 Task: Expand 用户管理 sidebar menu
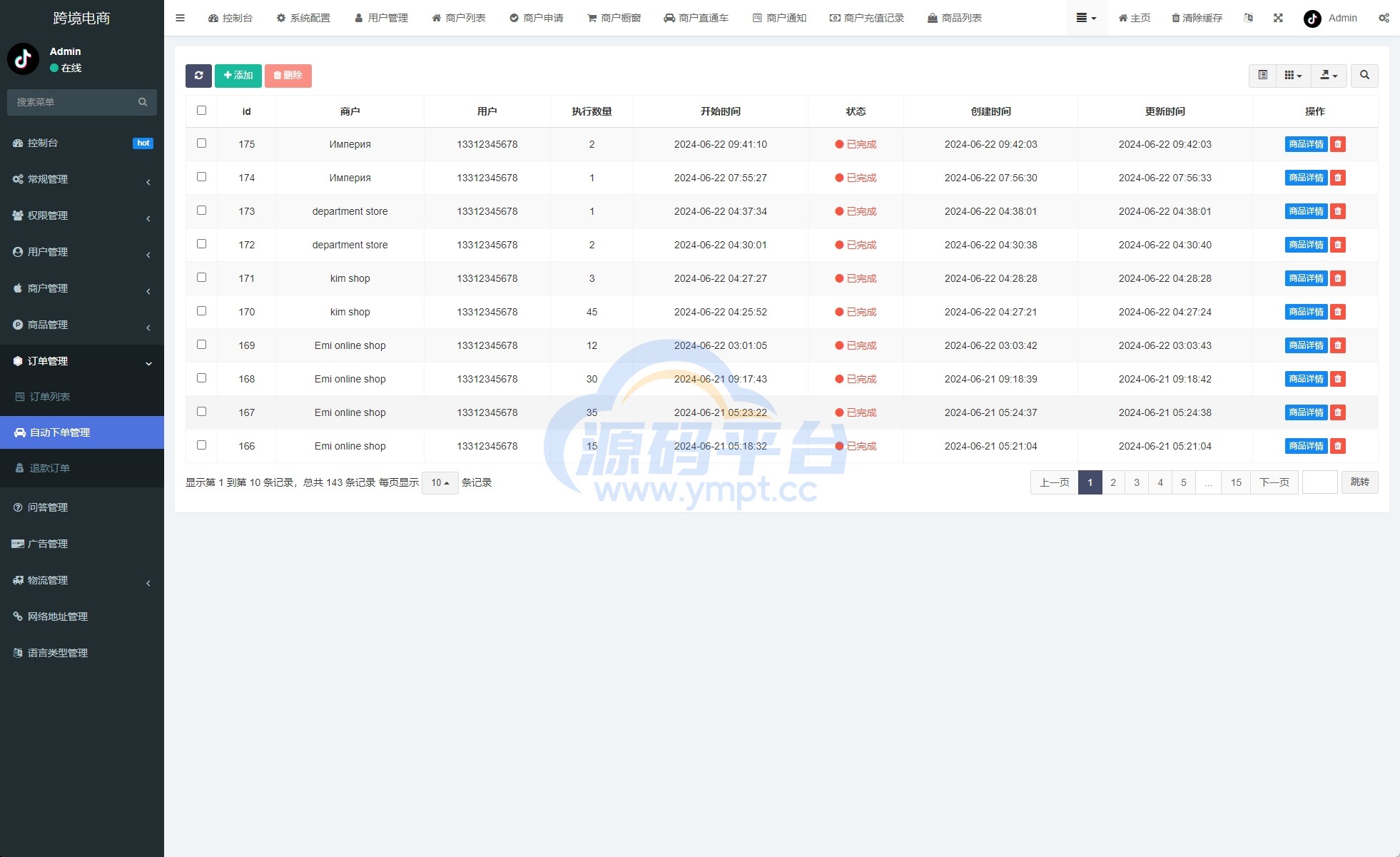(x=82, y=253)
